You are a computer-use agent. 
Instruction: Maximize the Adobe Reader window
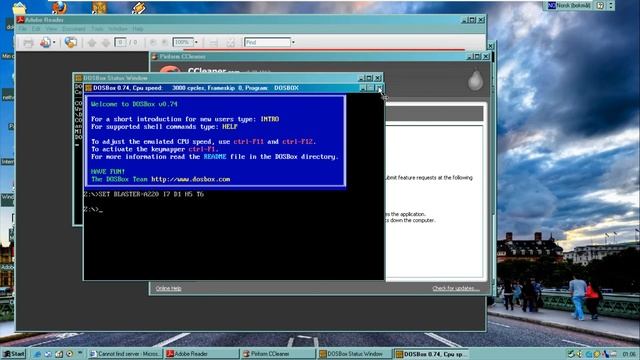(x=473, y=19)
